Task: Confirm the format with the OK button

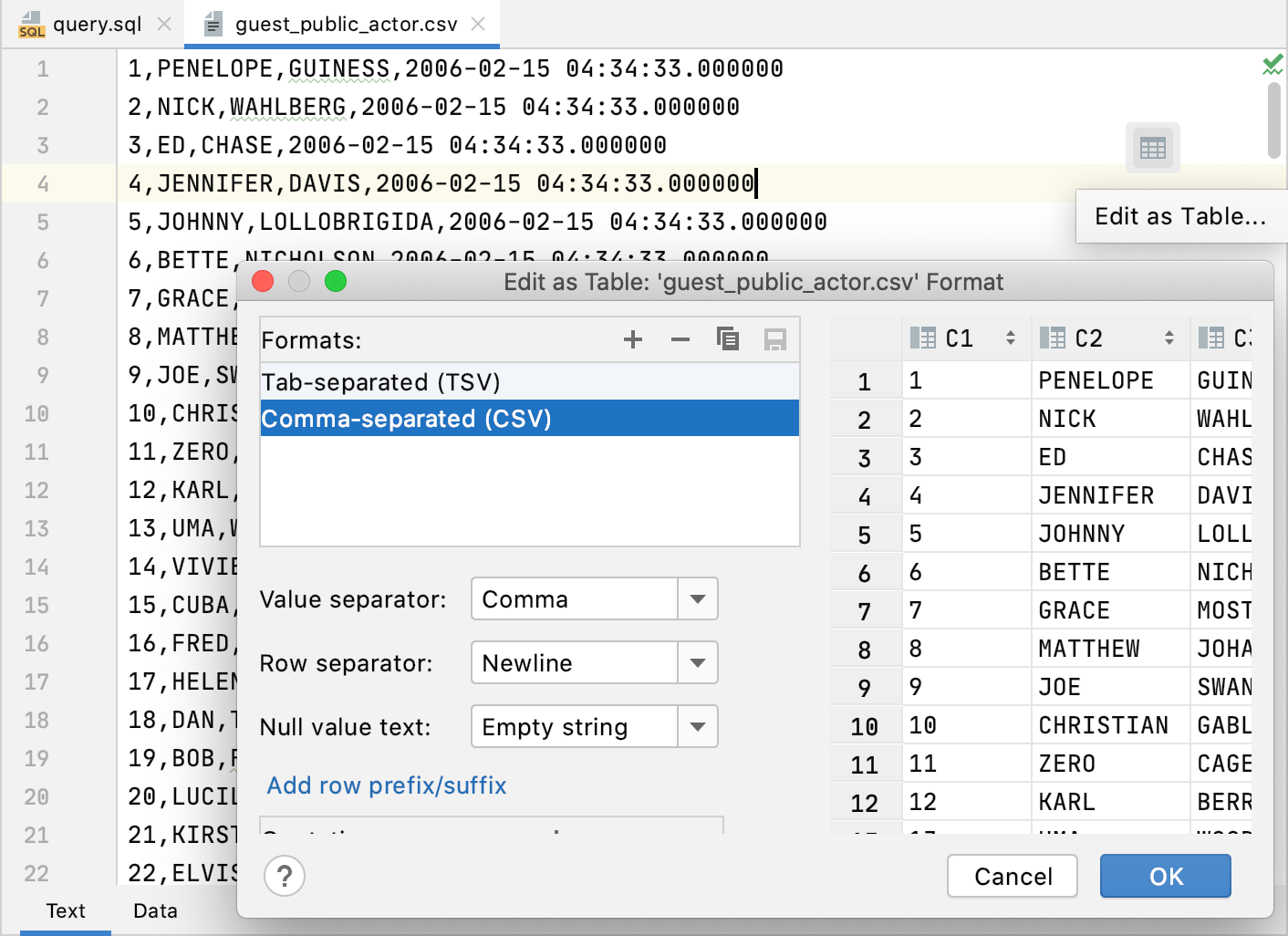Action: pyautogui.click(x=1165, y=876)
